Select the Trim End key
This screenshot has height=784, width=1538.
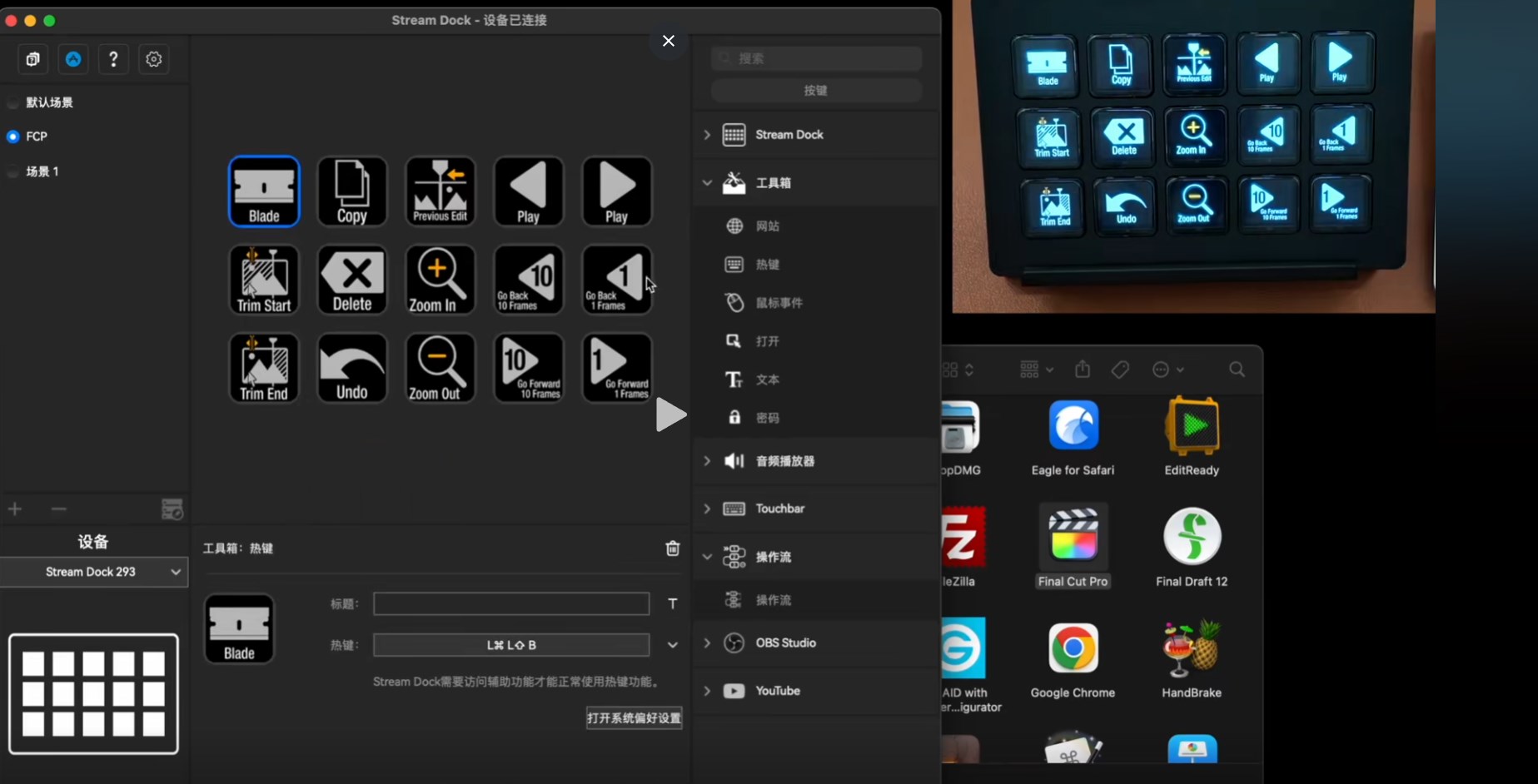pos(264,368)
